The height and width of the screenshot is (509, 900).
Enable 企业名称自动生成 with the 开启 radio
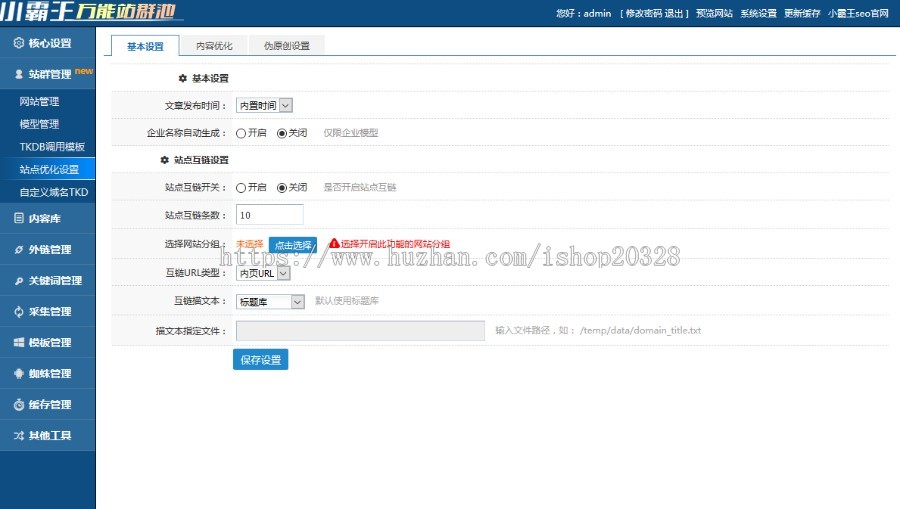click(241, 133)
